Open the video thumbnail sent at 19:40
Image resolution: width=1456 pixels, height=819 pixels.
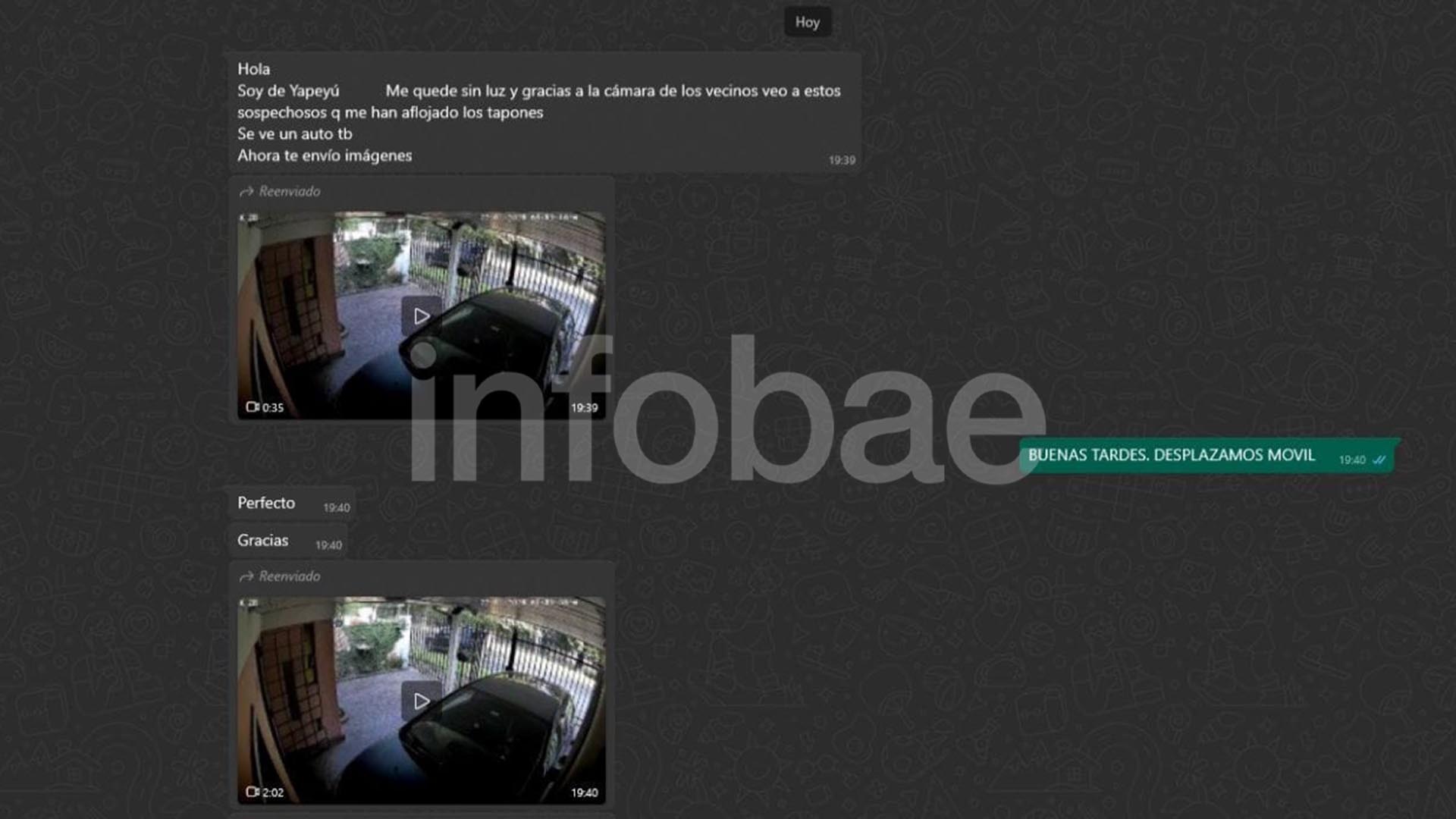[x=421, y=701]
